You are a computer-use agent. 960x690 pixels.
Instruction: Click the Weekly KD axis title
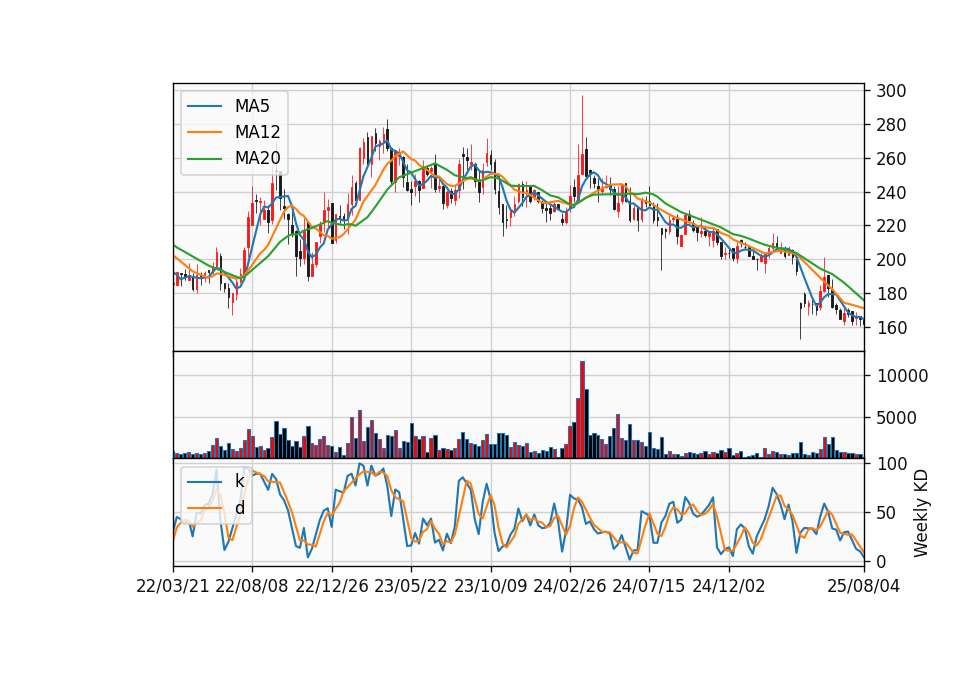tap(921, 513)
